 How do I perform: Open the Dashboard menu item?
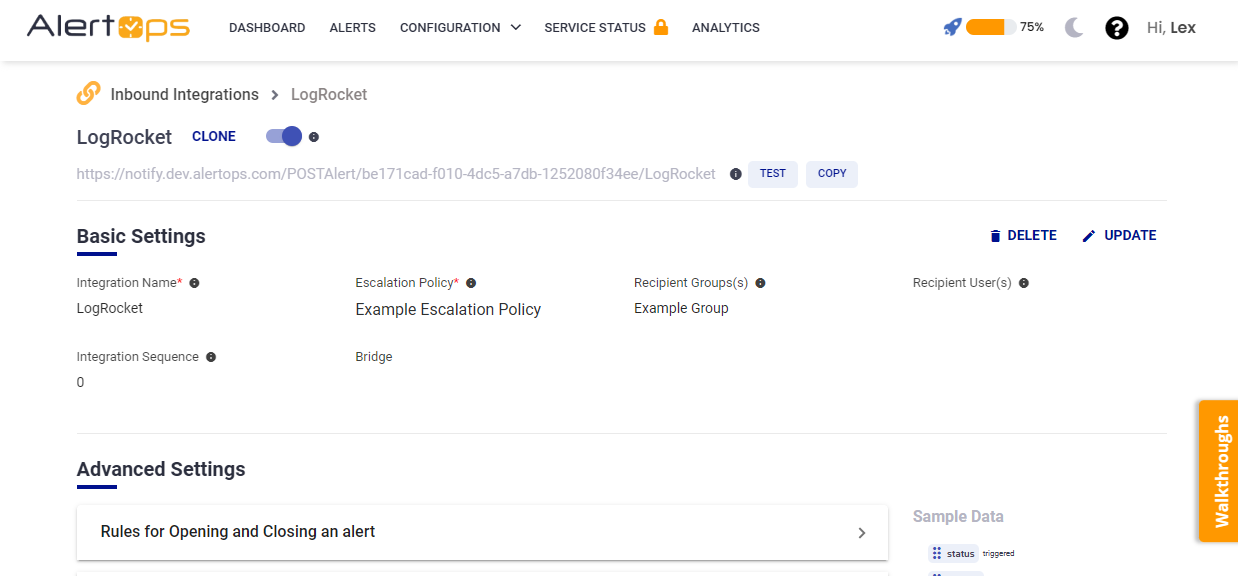click(x=267, y=28)
